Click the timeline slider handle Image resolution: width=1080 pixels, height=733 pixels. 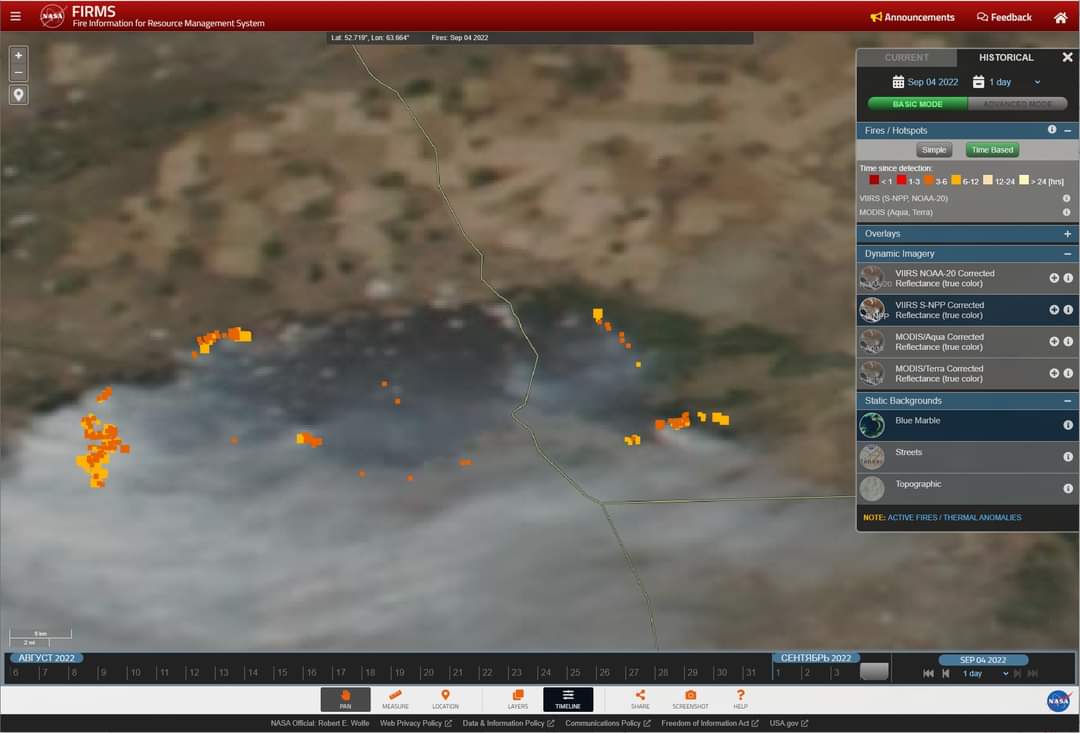pyautogui.click(x=873, y=672)
